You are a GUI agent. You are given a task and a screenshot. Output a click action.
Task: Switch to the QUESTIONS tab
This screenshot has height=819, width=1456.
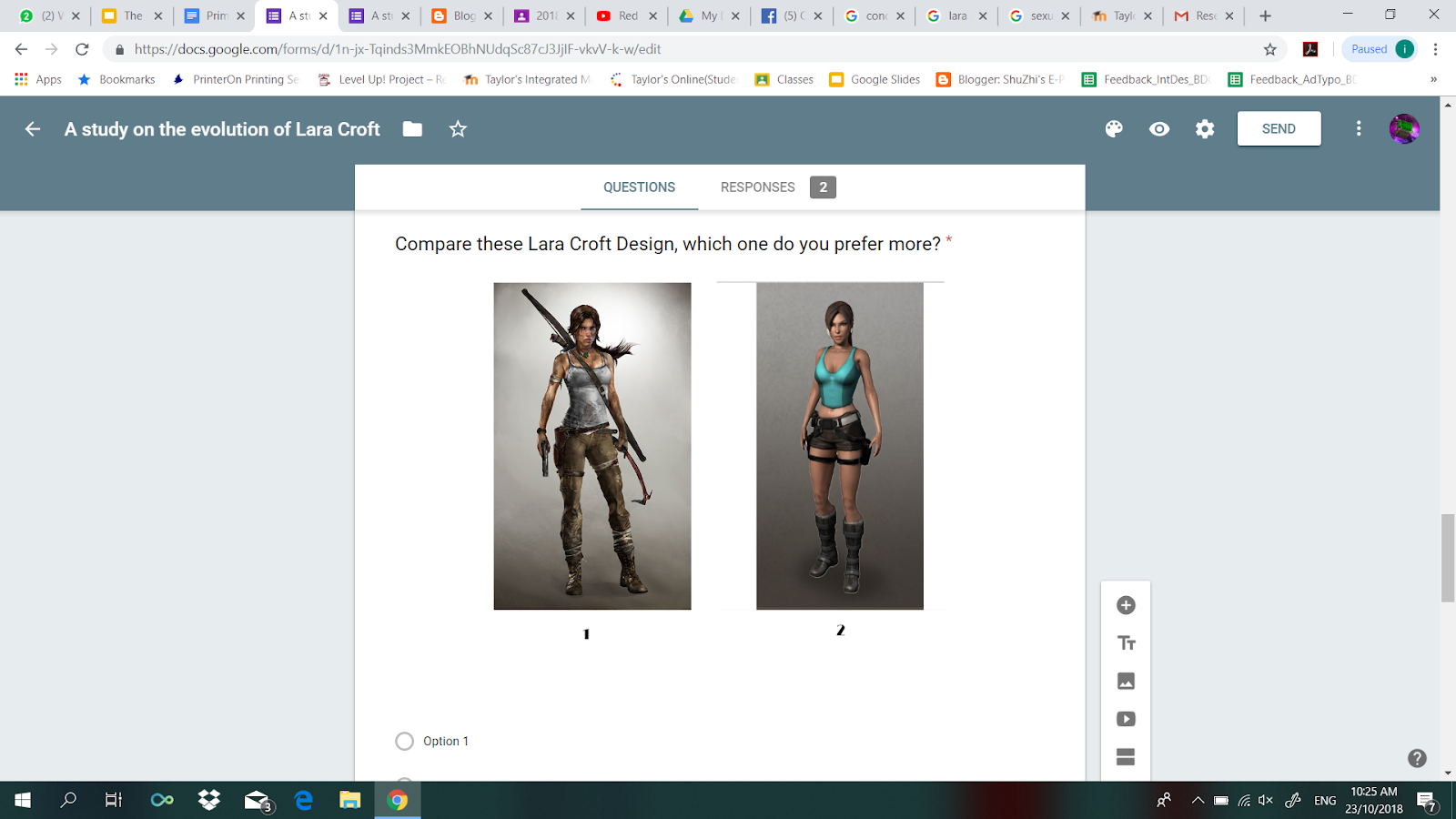639,187
